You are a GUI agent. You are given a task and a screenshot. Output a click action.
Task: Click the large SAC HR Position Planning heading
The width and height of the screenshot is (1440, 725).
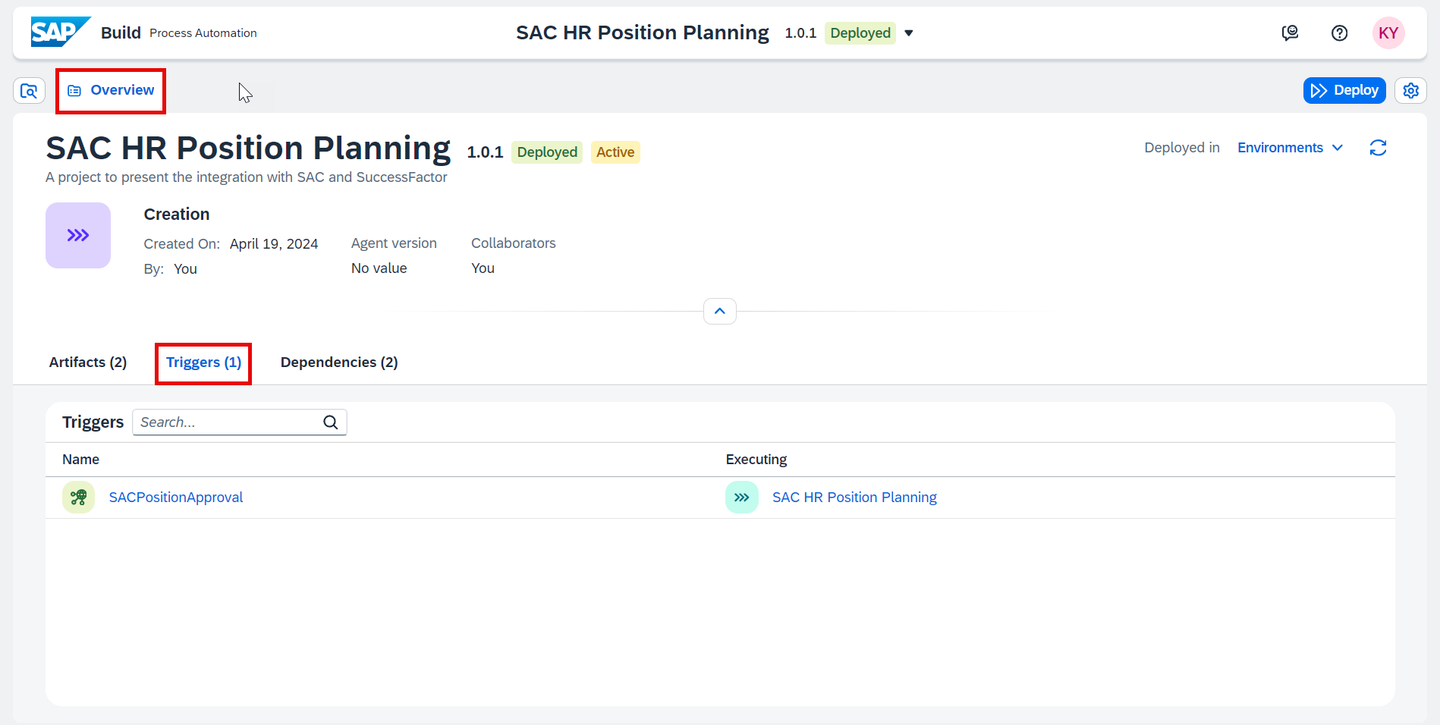point(248,148)
